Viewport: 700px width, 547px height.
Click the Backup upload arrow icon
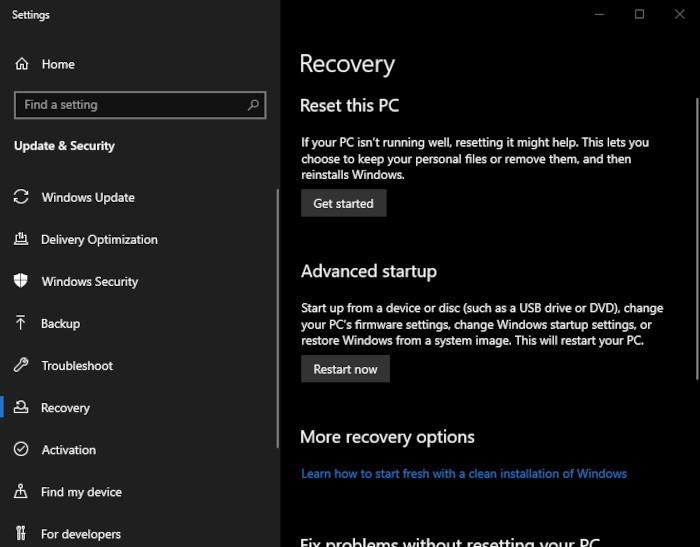pyautogui.click(x=21, y=322)
